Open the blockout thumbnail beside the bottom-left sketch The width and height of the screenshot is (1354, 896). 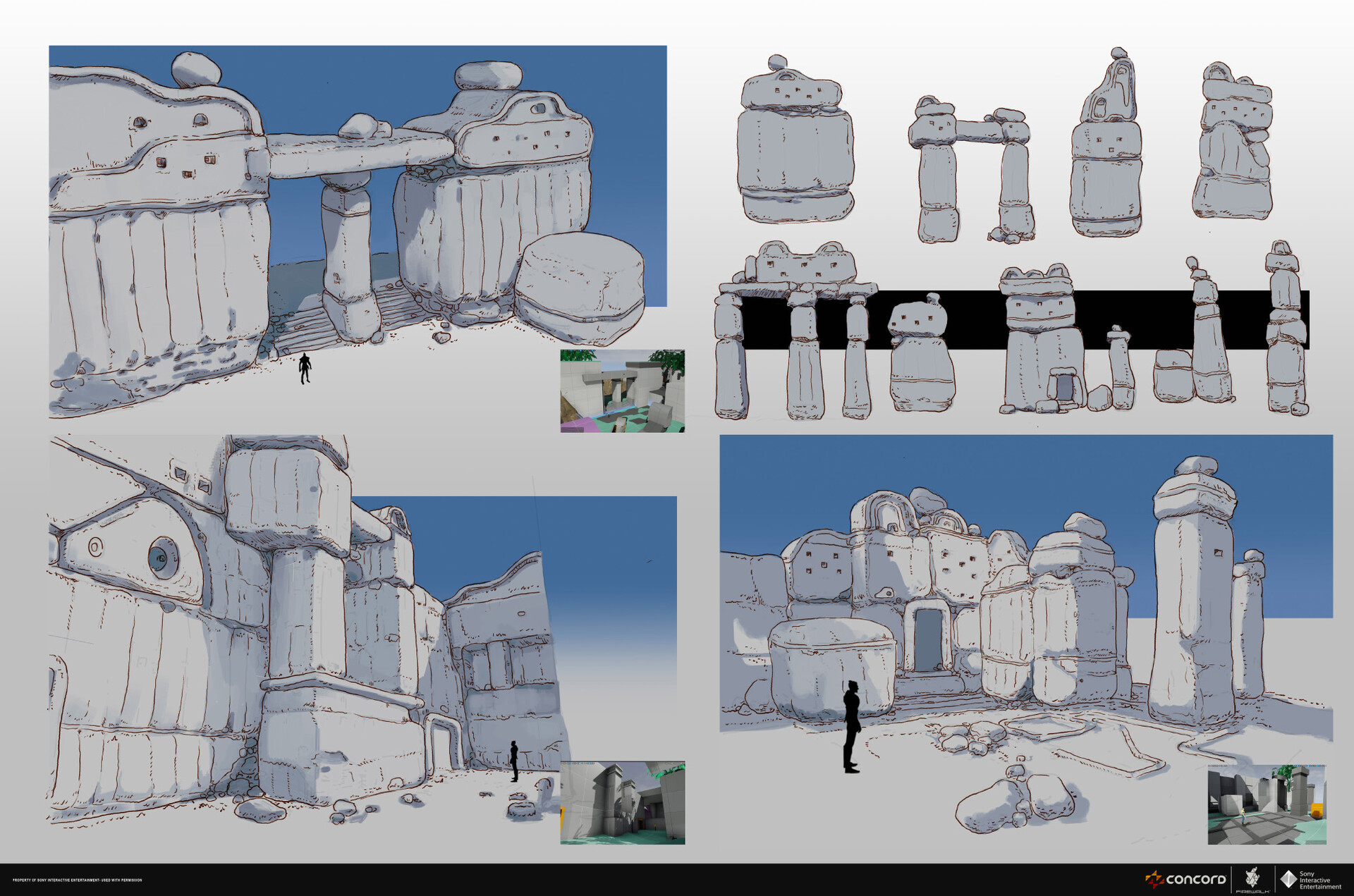click(622, 802)
